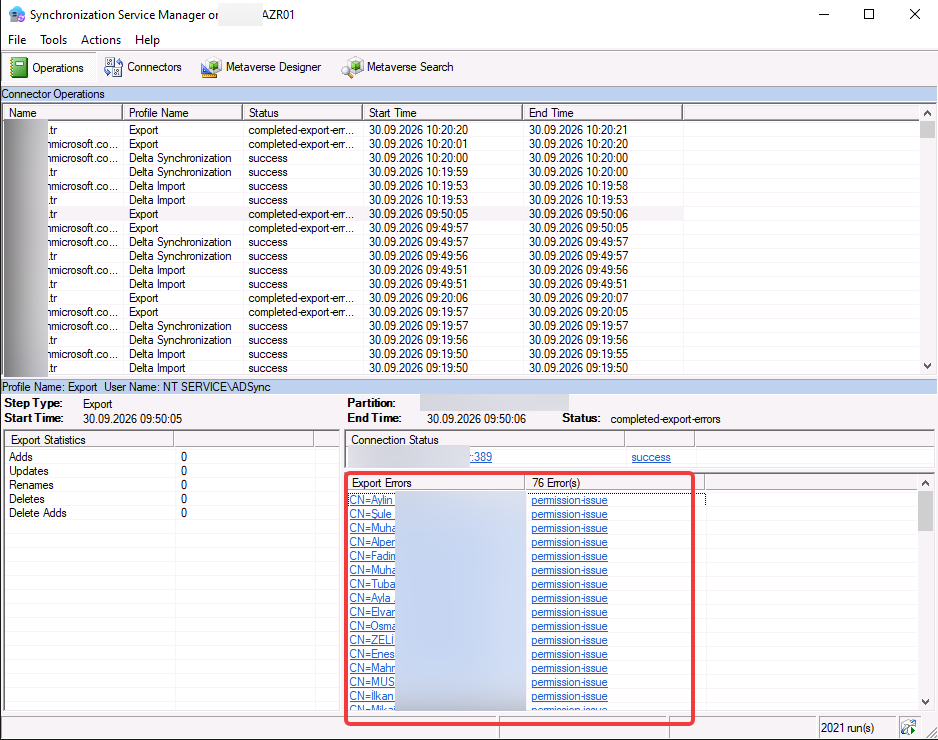Open the Connectors view
This screenshot has width=938, height=740.
click(142, 67)
